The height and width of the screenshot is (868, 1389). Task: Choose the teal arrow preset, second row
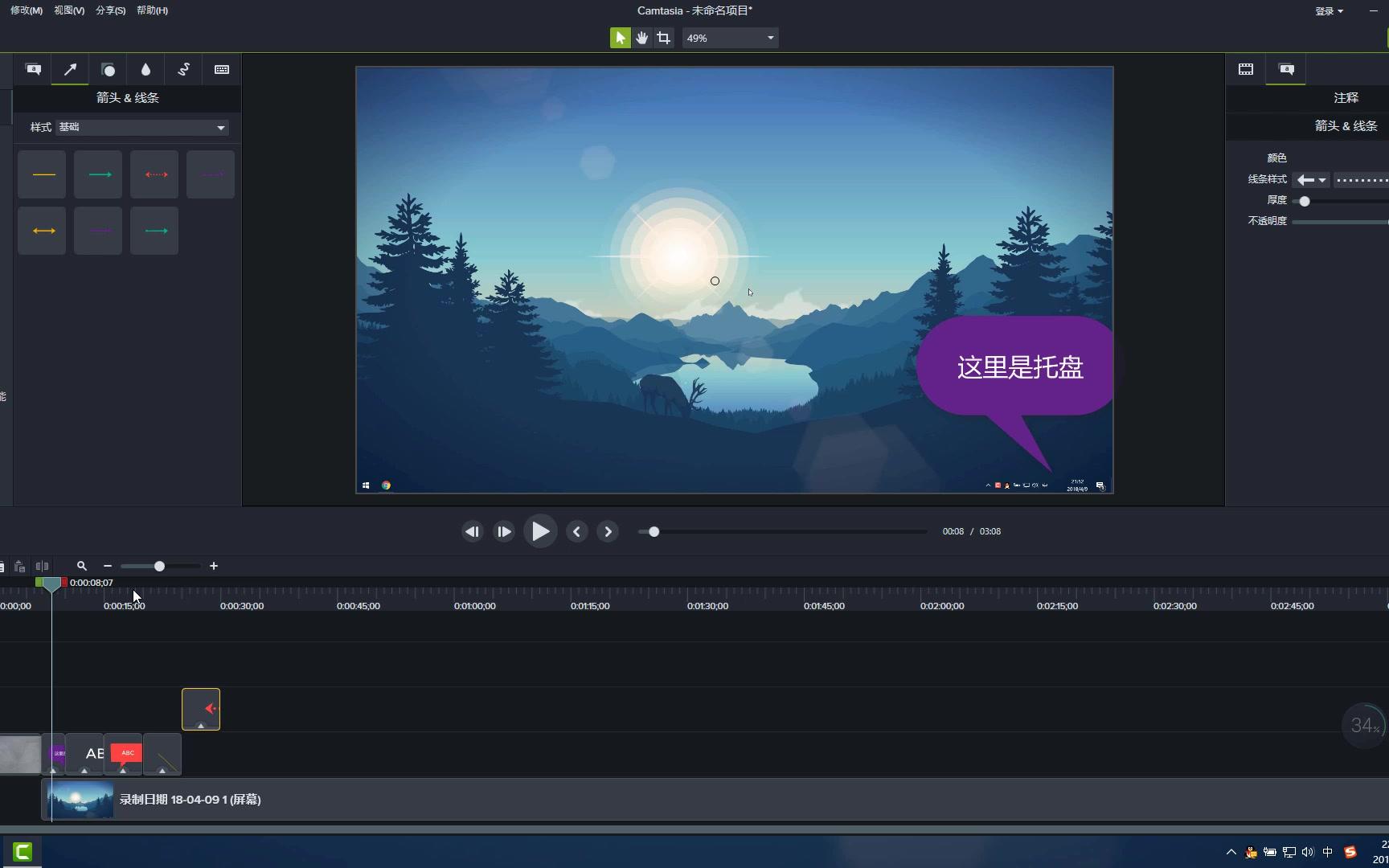(154, 231)
